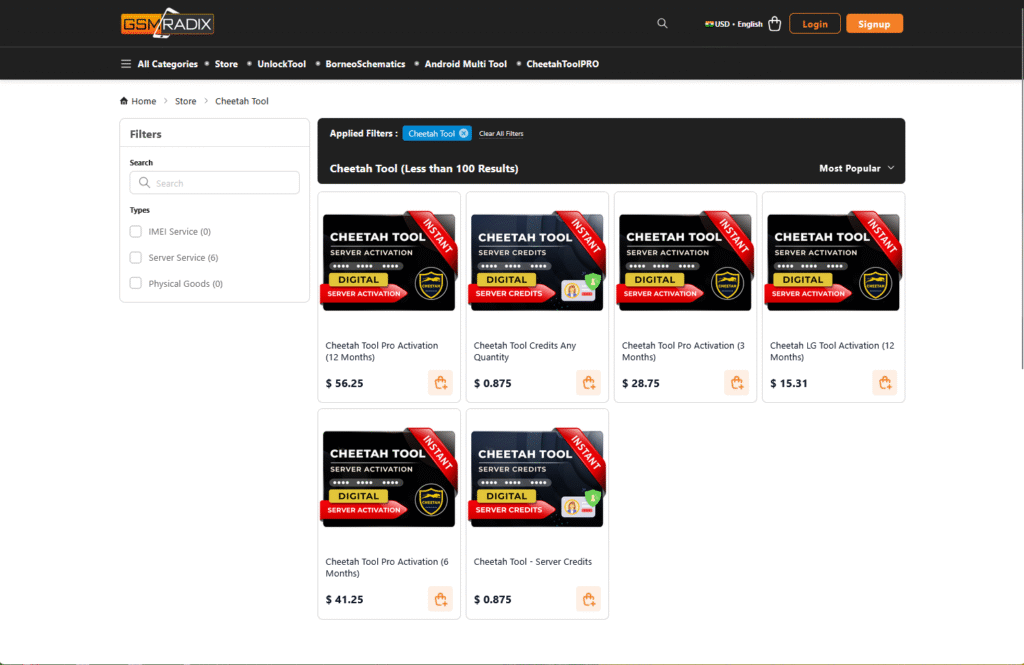The image size is (1024, 665).
Task: Open the Most Popular sort dropdown
Action: pos(856,168)
